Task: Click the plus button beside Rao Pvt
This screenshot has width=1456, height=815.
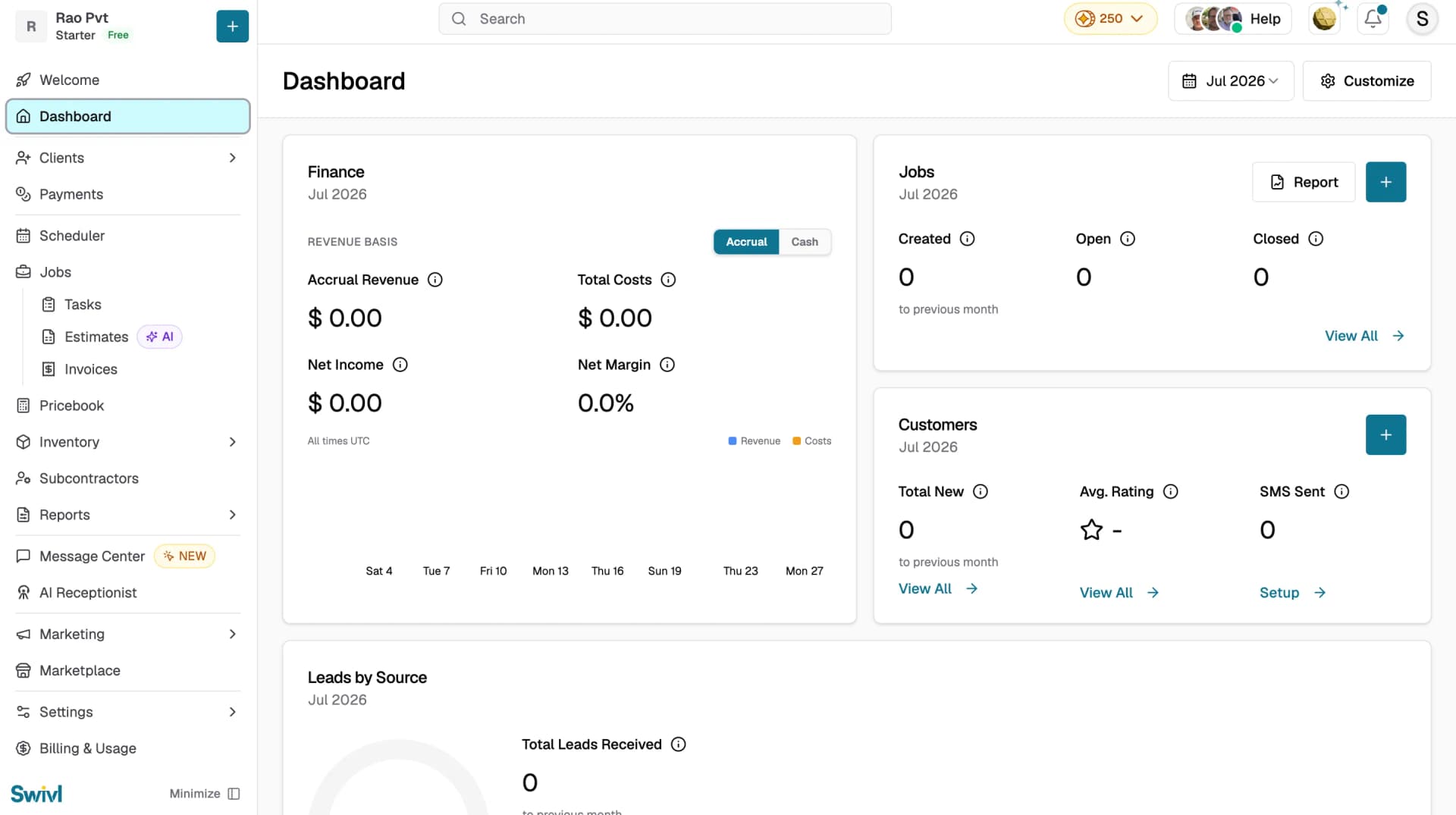Action: [x=232, y=27]
